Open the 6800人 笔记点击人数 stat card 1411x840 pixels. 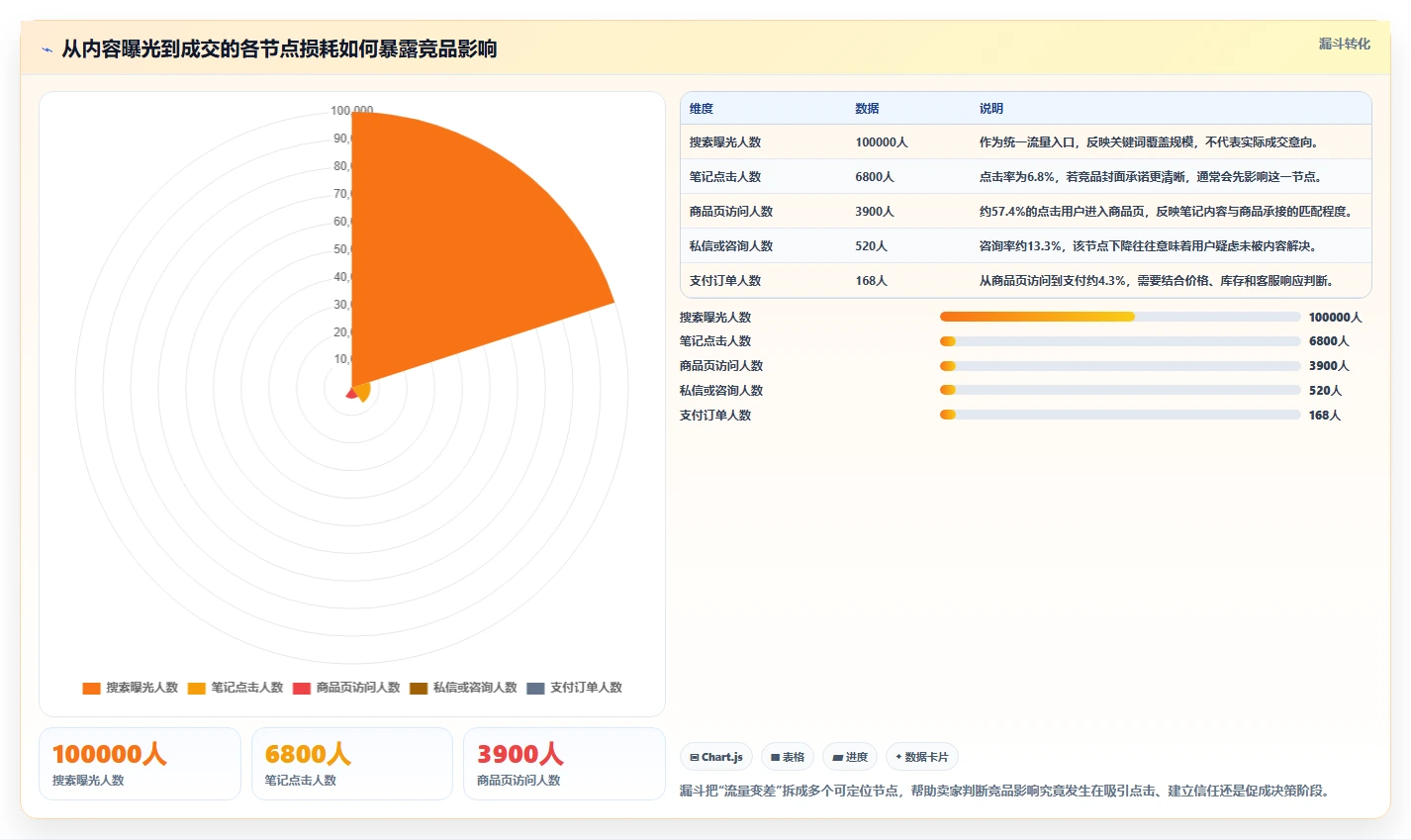[x=352, y=764]
